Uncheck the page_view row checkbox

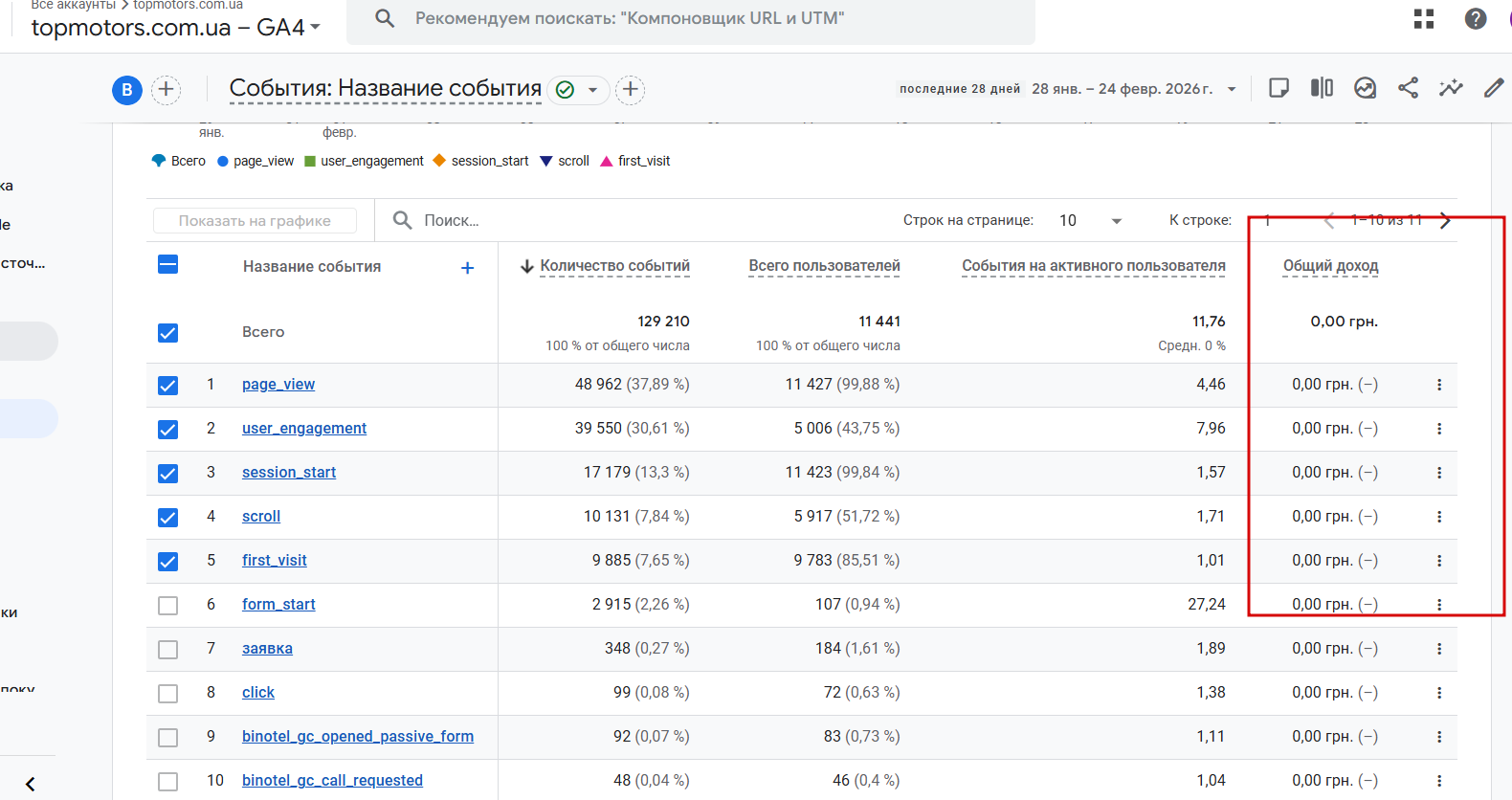pyautogui.click(x=167, y=385)
